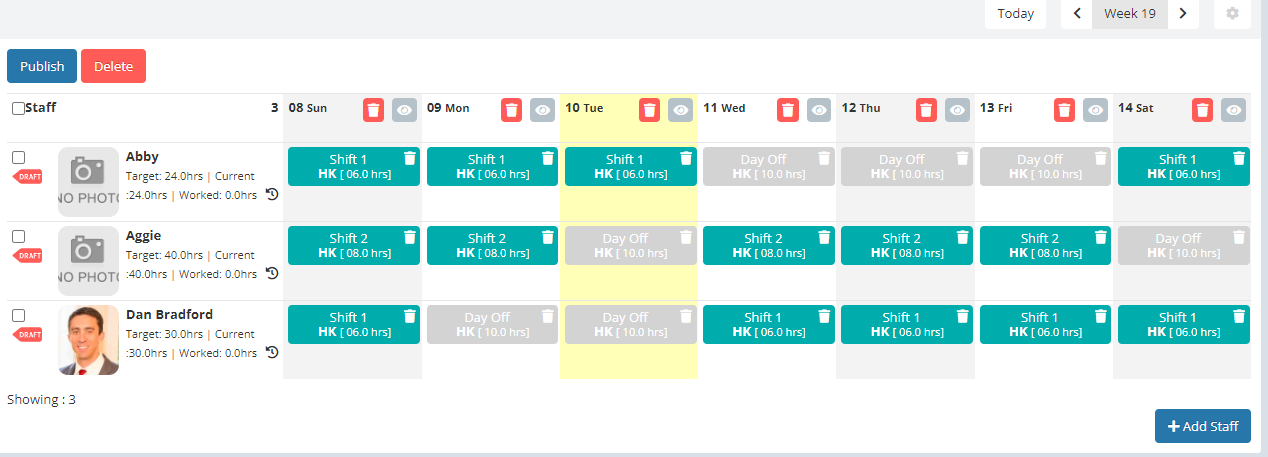The width and height of the screenshot is (1268, 457).
Task: Click the red trash icon for Wednesday 11
Action: point(788,110)
